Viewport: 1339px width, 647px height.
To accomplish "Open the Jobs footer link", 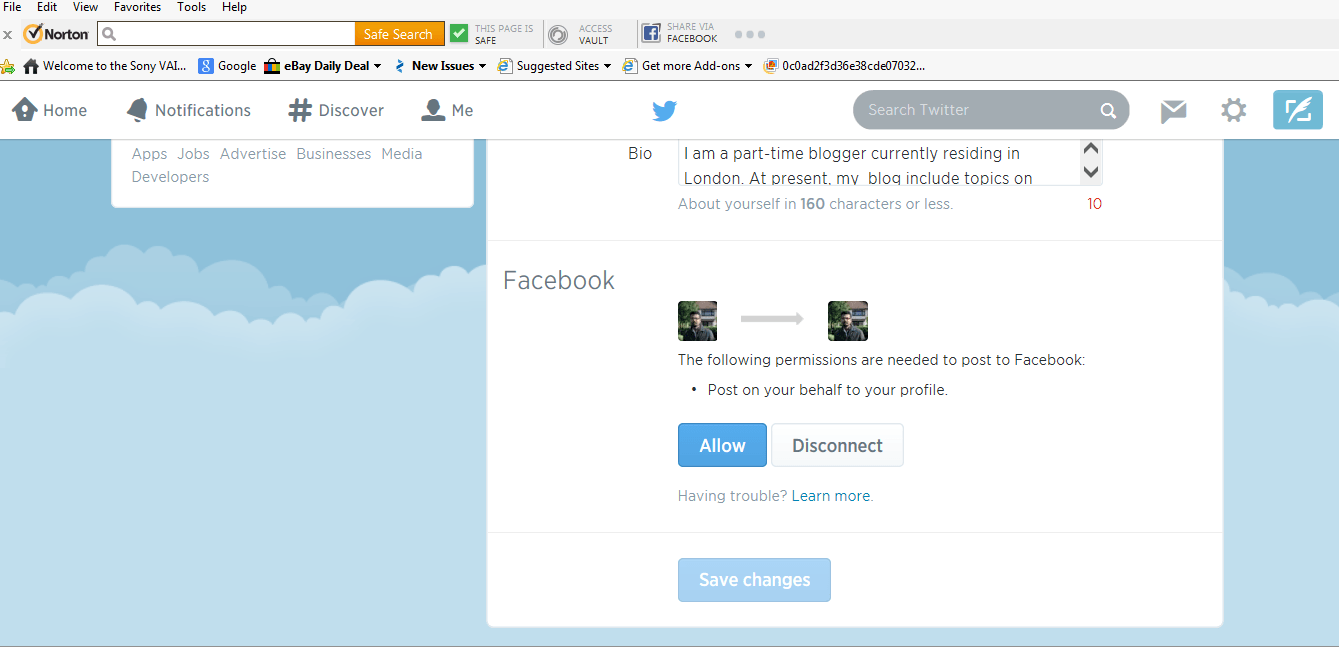I will pos(193,154).
